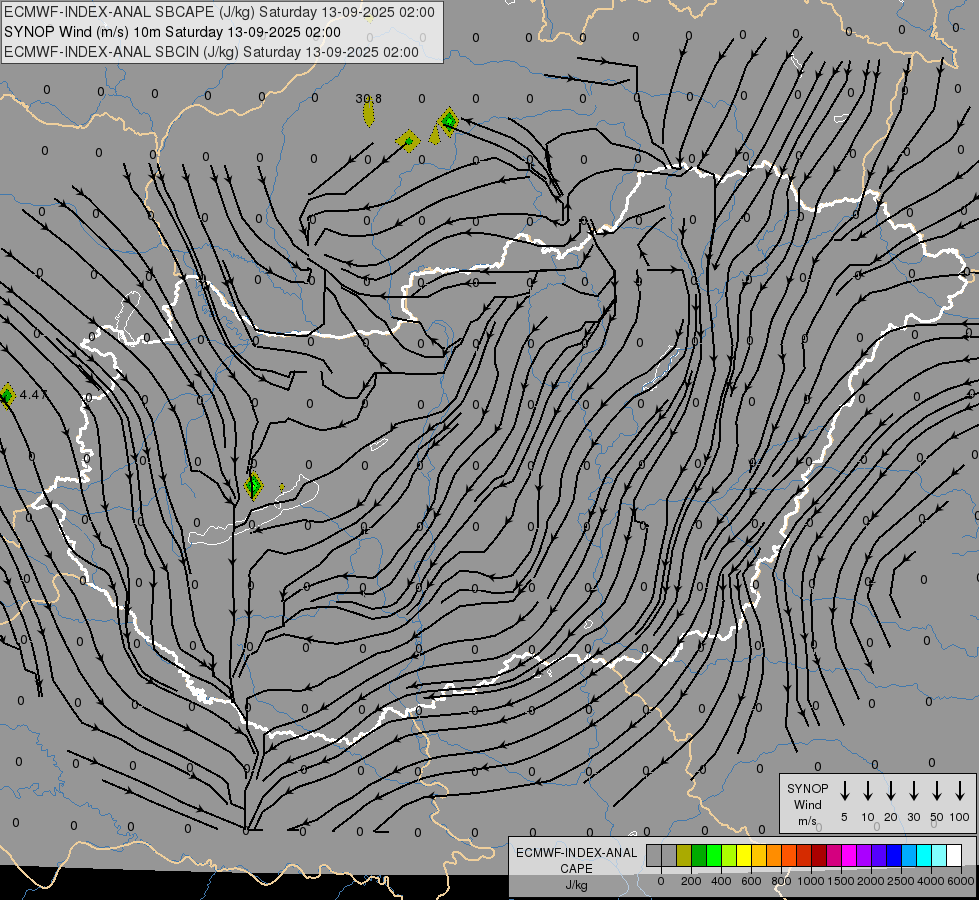
Task: Click the CAPE word in color legend
Action: (x=576, y=869)
